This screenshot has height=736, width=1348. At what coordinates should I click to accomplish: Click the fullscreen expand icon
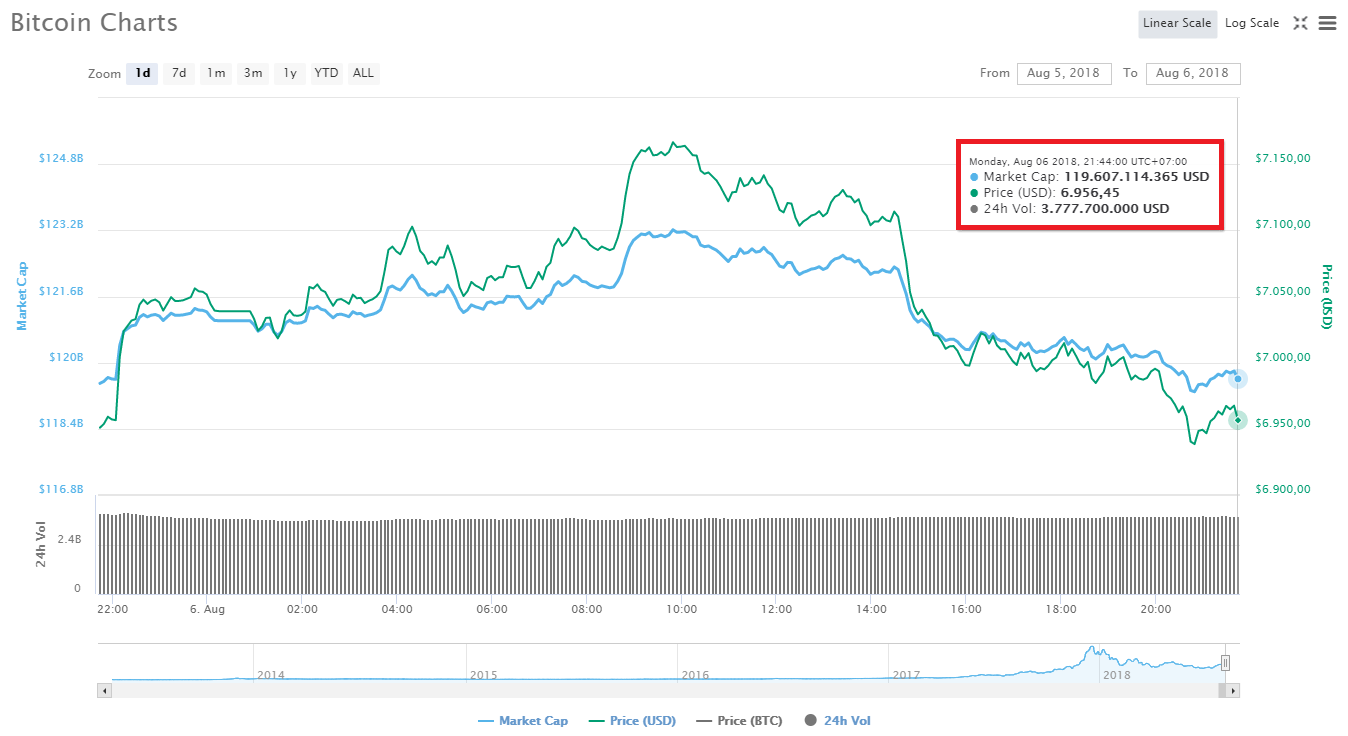pos(1302,23)
